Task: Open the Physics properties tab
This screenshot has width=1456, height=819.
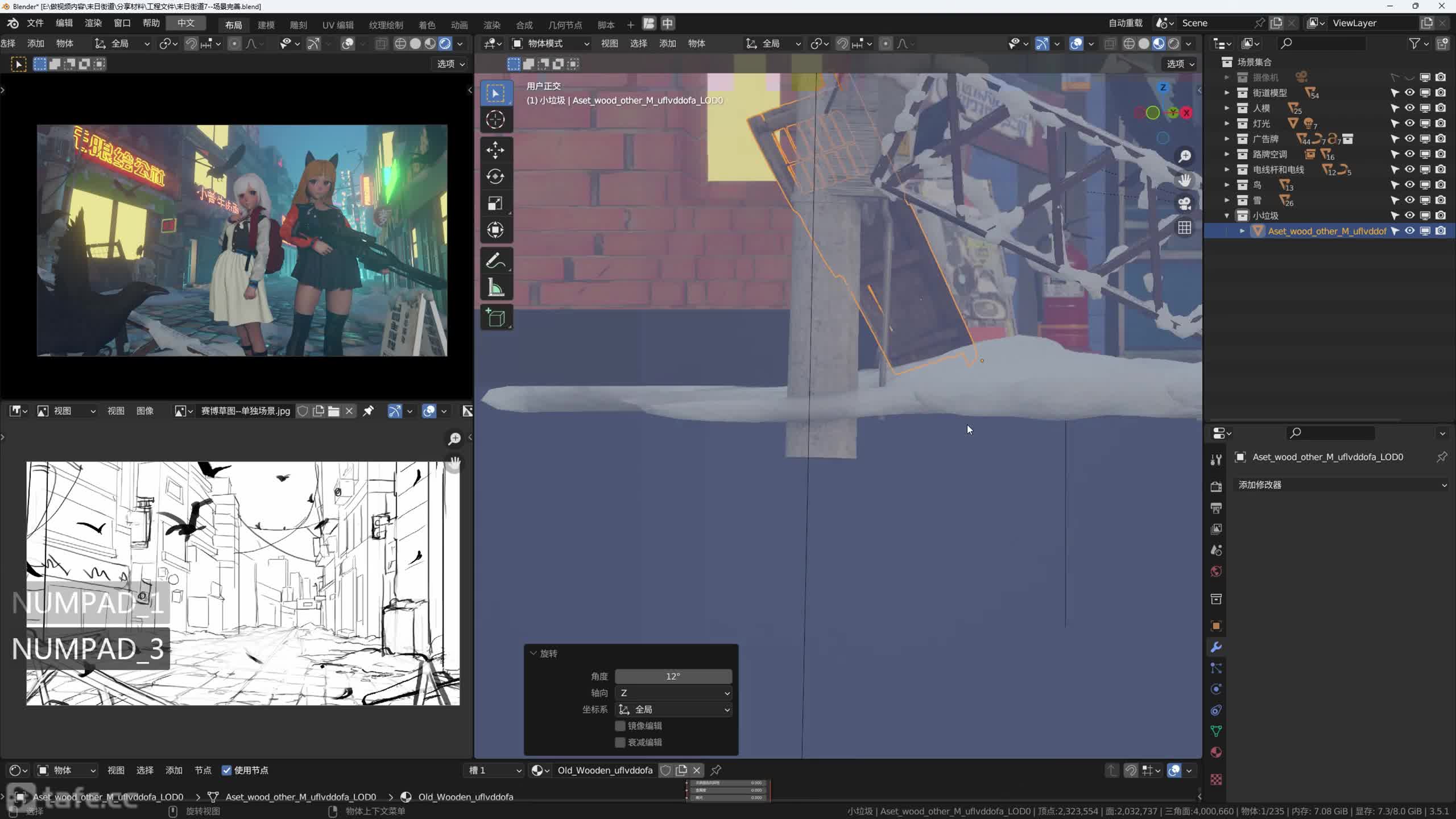Action: pyautogui.click(x=1216, y=689)
